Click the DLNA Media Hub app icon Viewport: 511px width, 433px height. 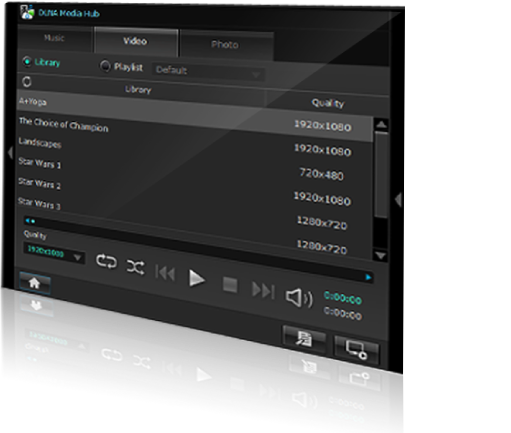(27, 12)
